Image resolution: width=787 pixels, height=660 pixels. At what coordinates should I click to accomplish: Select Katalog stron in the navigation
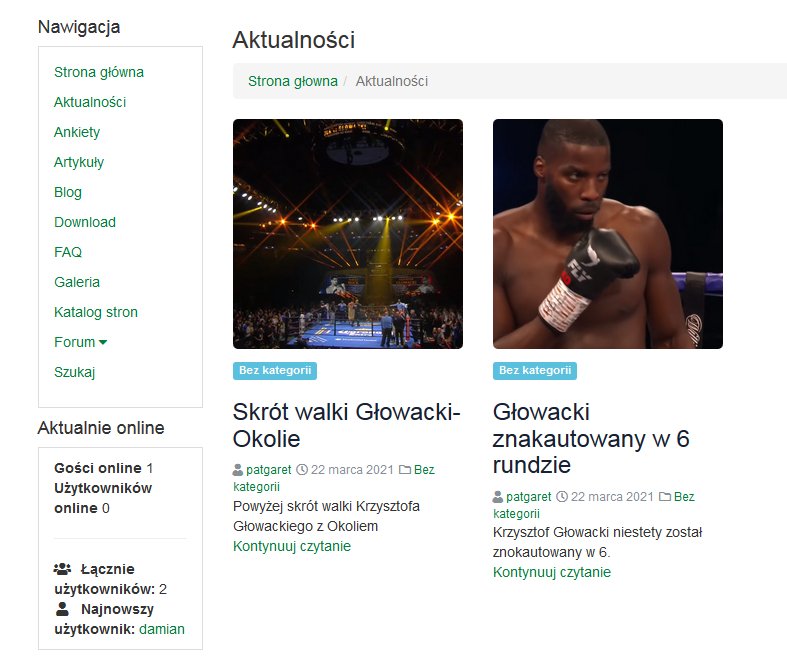[96, 312]
